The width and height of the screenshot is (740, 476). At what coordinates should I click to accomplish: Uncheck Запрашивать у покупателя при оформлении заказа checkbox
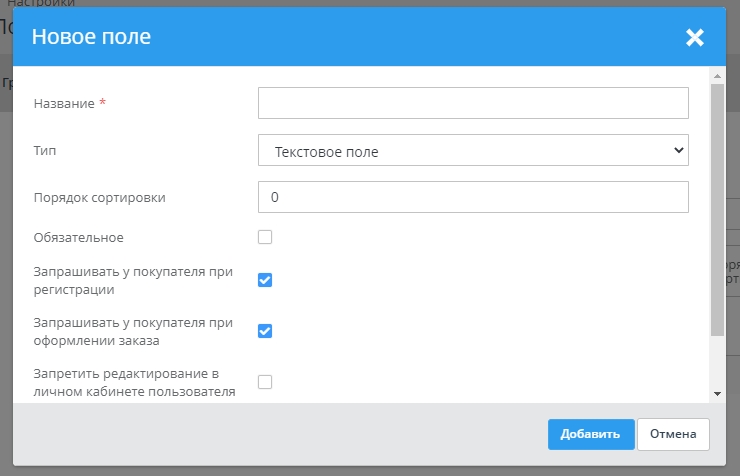pyautogui.click(x=265, y=331)
